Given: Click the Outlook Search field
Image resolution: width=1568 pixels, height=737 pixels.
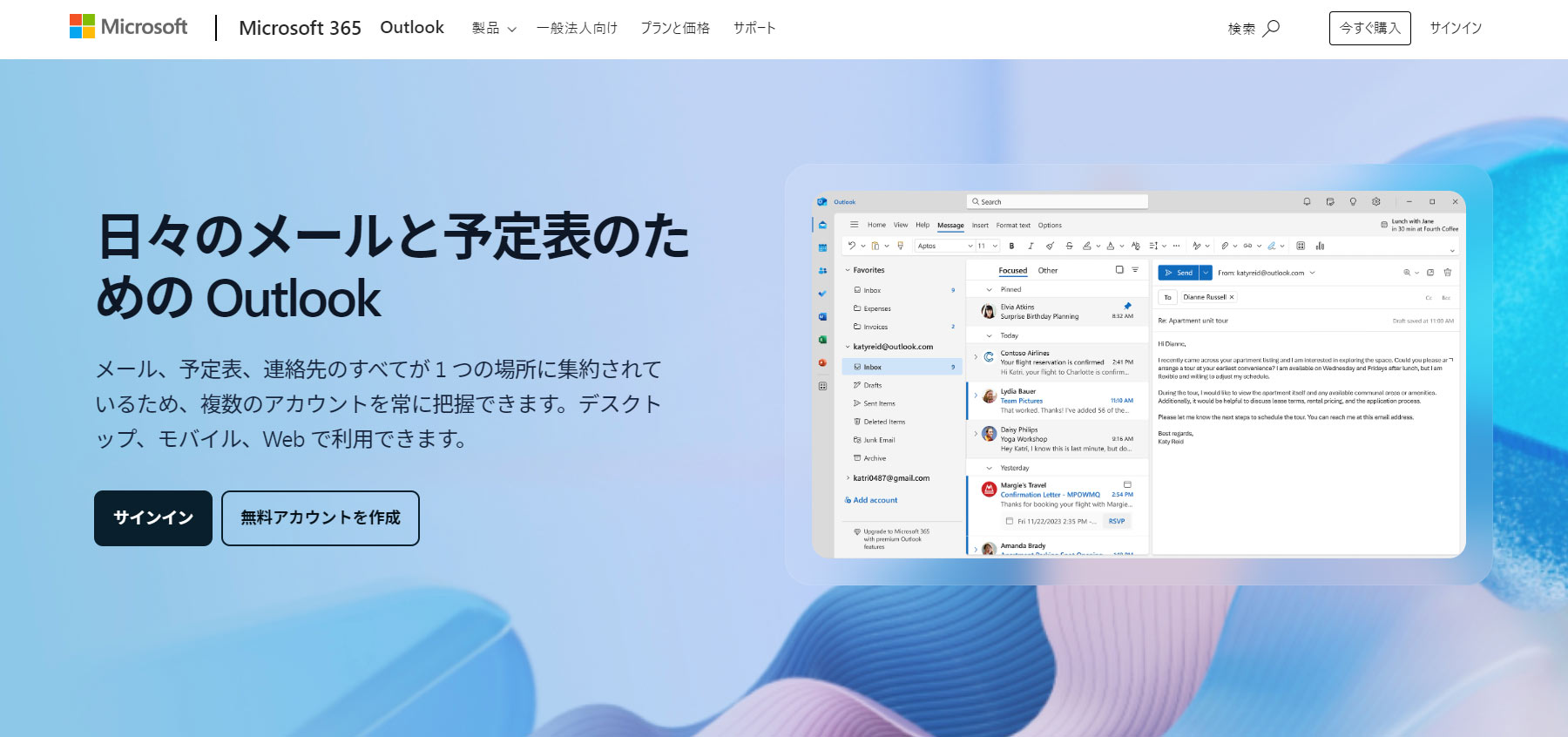Looking at the screenshot, I should (1057, 201).
